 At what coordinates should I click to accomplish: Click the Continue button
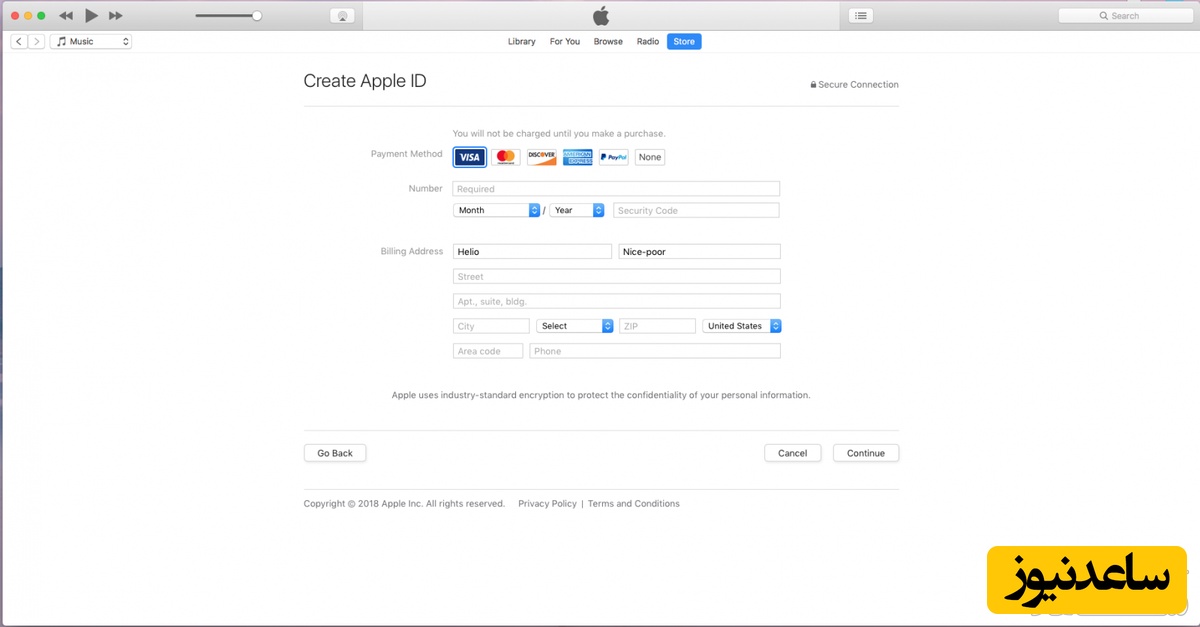865,453
